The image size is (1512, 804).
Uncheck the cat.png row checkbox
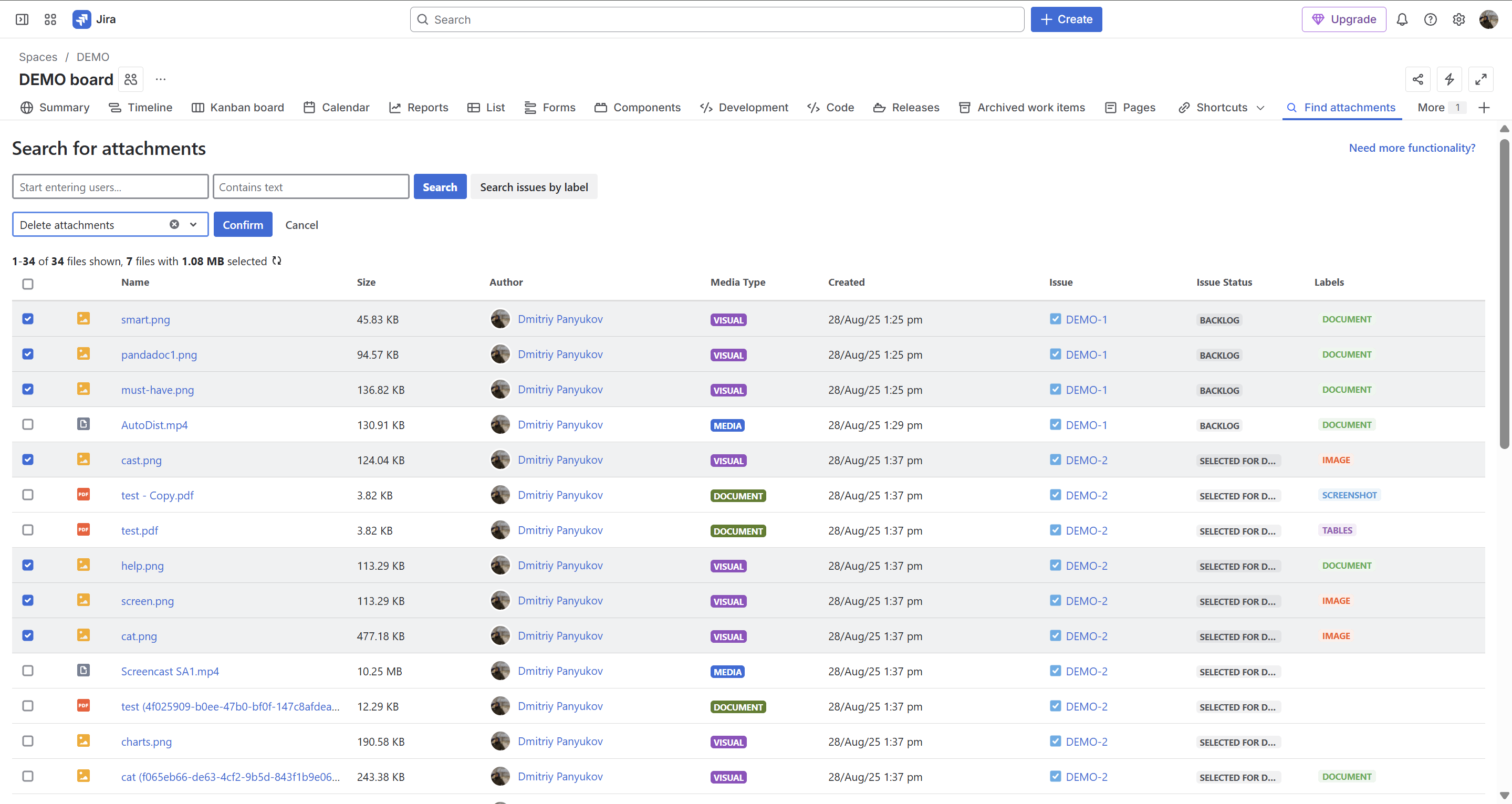click(x=28, y=635)
